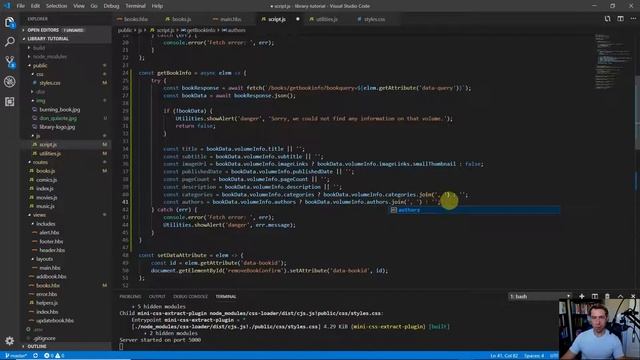Add a new terminal with plus icon
The image size is (640, 360).
[x=582, y=296]
